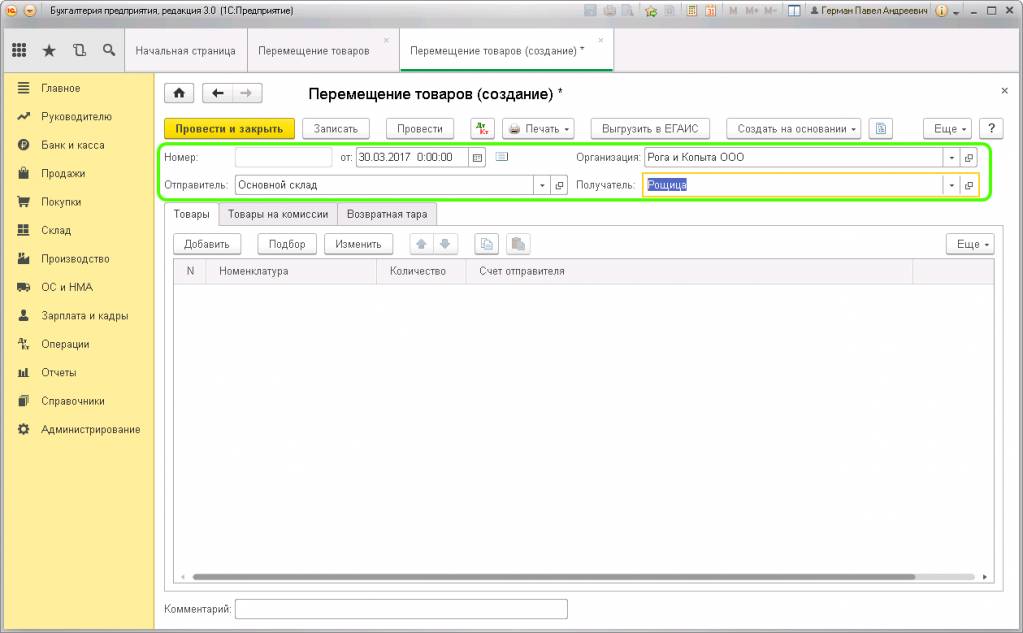Open the main menu arrow in the title bar

pos(29,10)
